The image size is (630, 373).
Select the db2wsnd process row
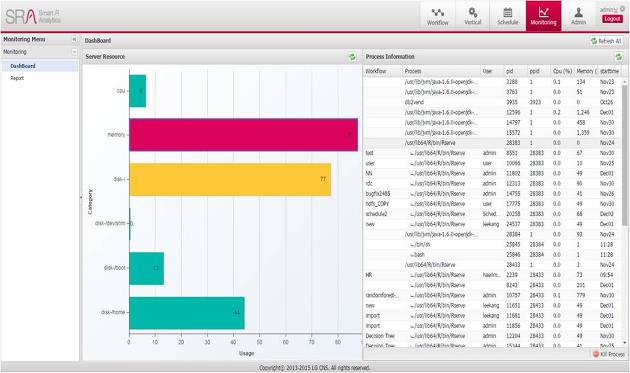point(492,102)
